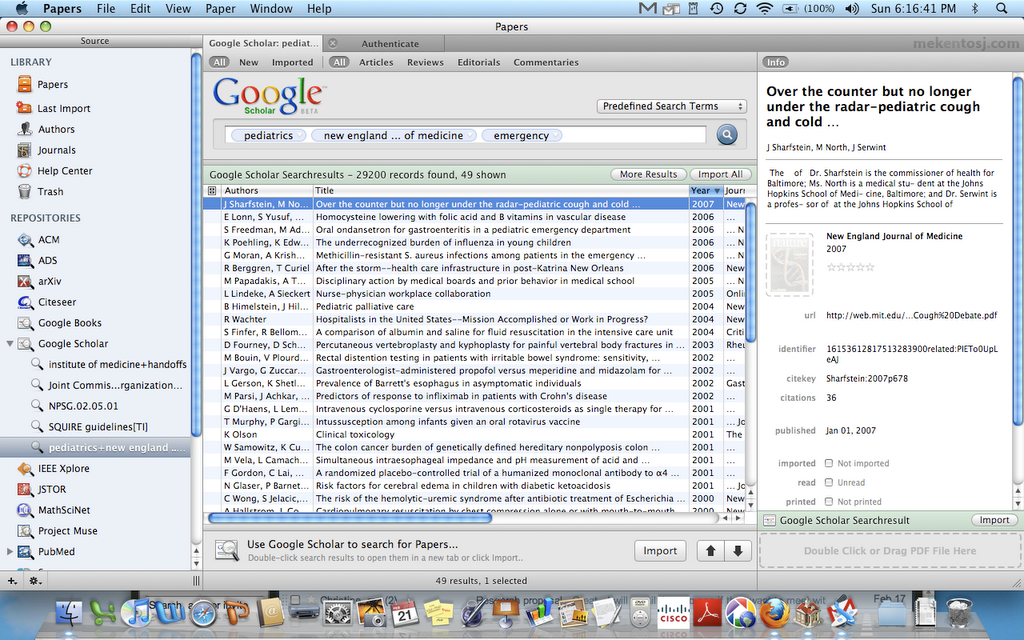Open Finder from the Dock
The image size is (1024, 640).
tap(68, 613)
